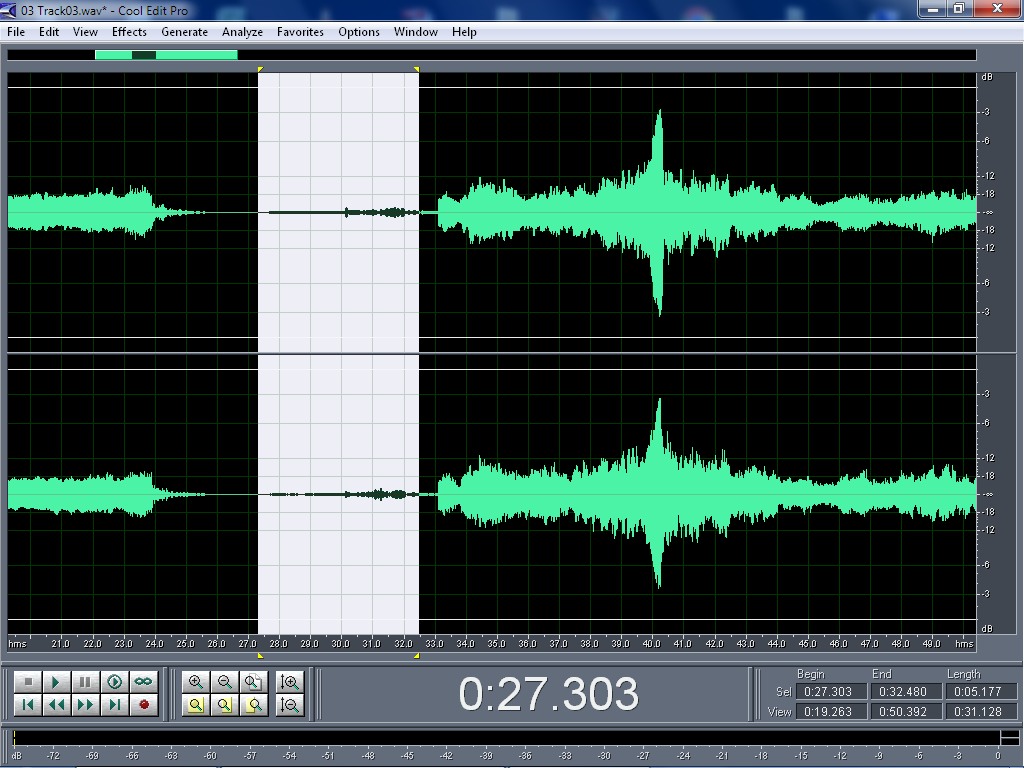
Task: Start playback with the Play button
Action: point(56,682)
